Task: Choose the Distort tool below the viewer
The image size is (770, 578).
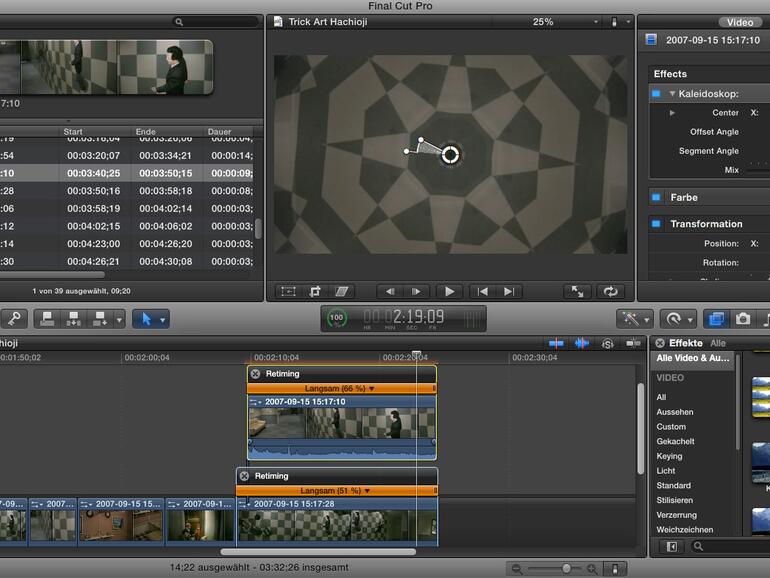Action: pos(342,291)
